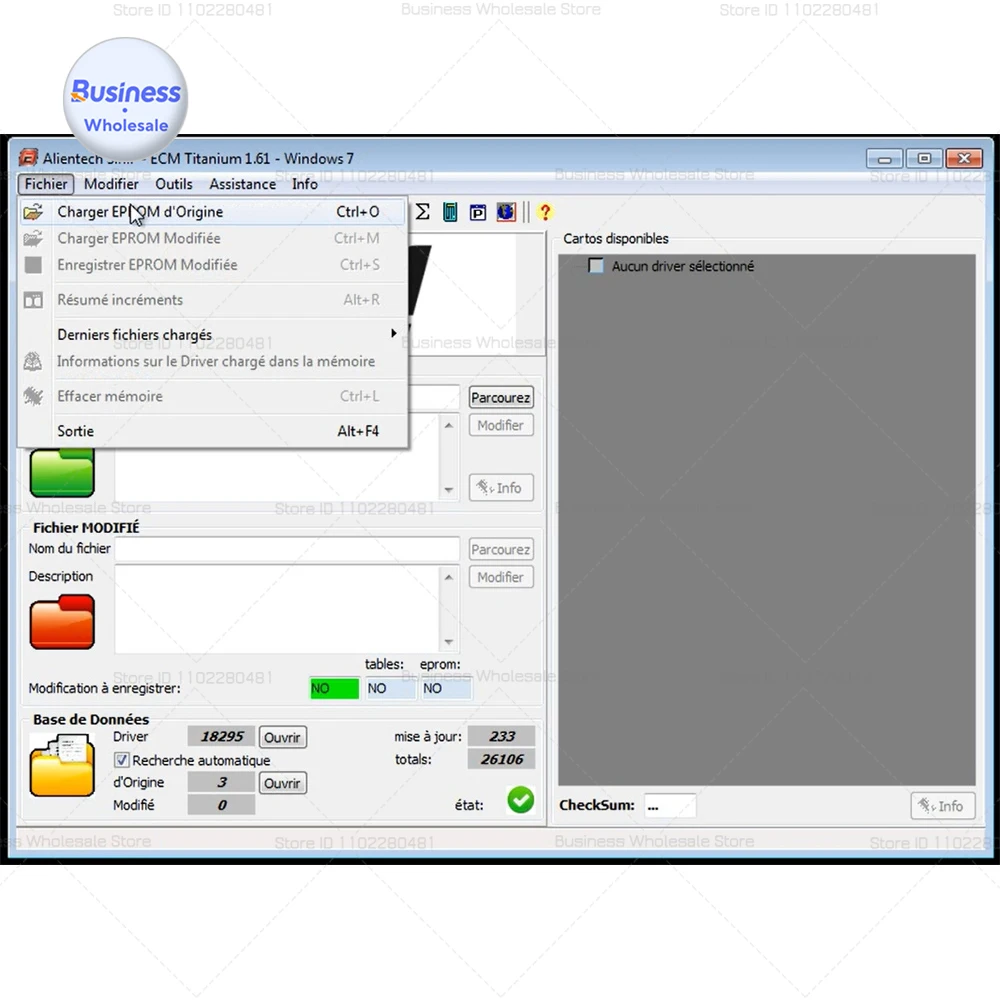
Task: Click the yellow question mark help icon
Action: (544, 212)
